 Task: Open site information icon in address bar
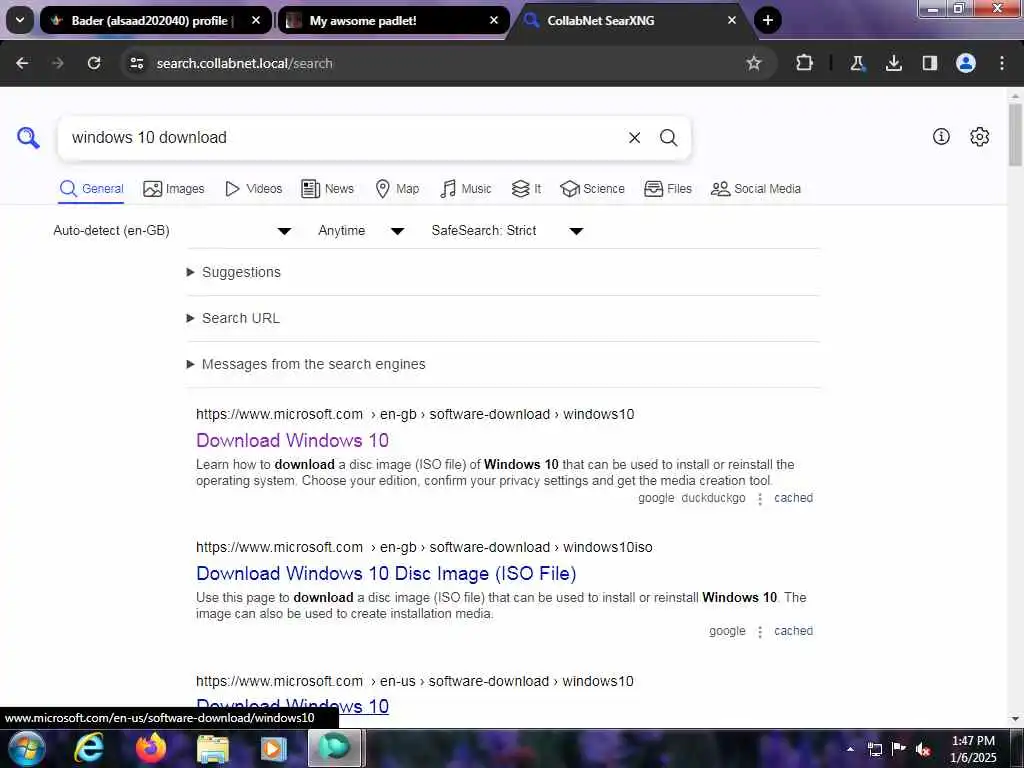click(136, 63)
